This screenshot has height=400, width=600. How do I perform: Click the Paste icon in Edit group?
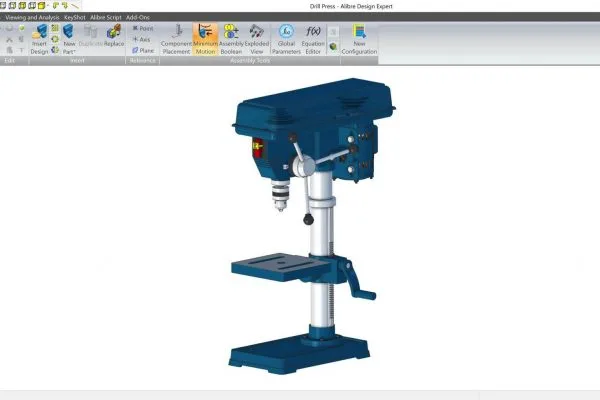[10, 50]
